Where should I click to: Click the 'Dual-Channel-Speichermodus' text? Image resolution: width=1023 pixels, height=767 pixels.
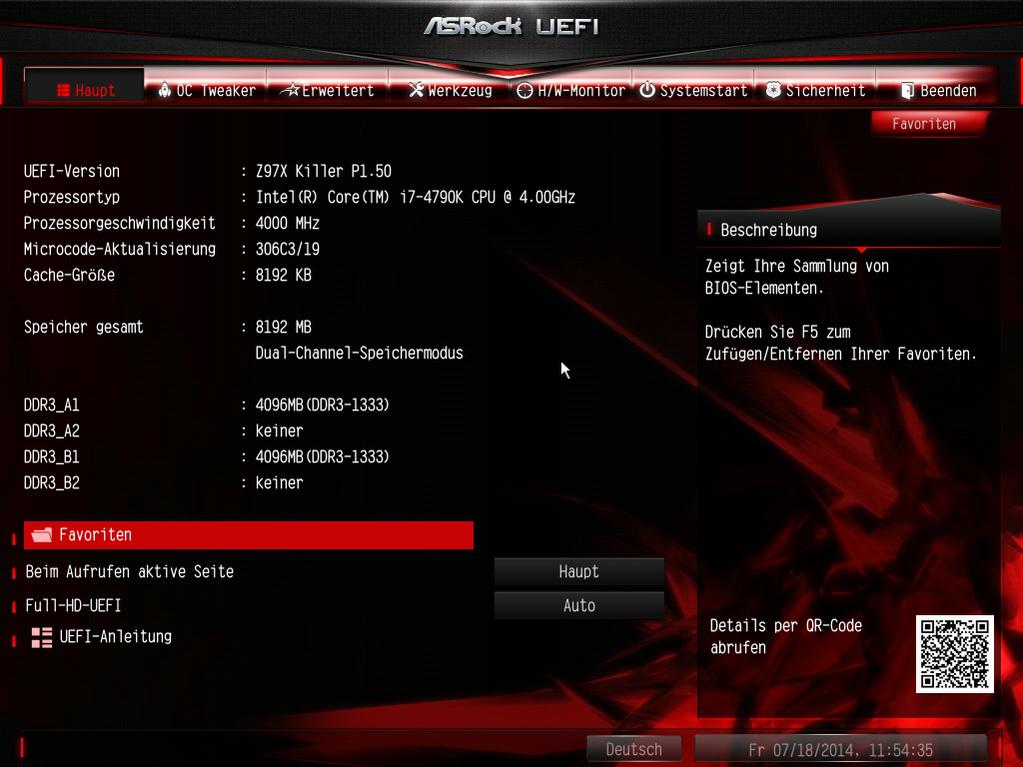pos(359,353)
